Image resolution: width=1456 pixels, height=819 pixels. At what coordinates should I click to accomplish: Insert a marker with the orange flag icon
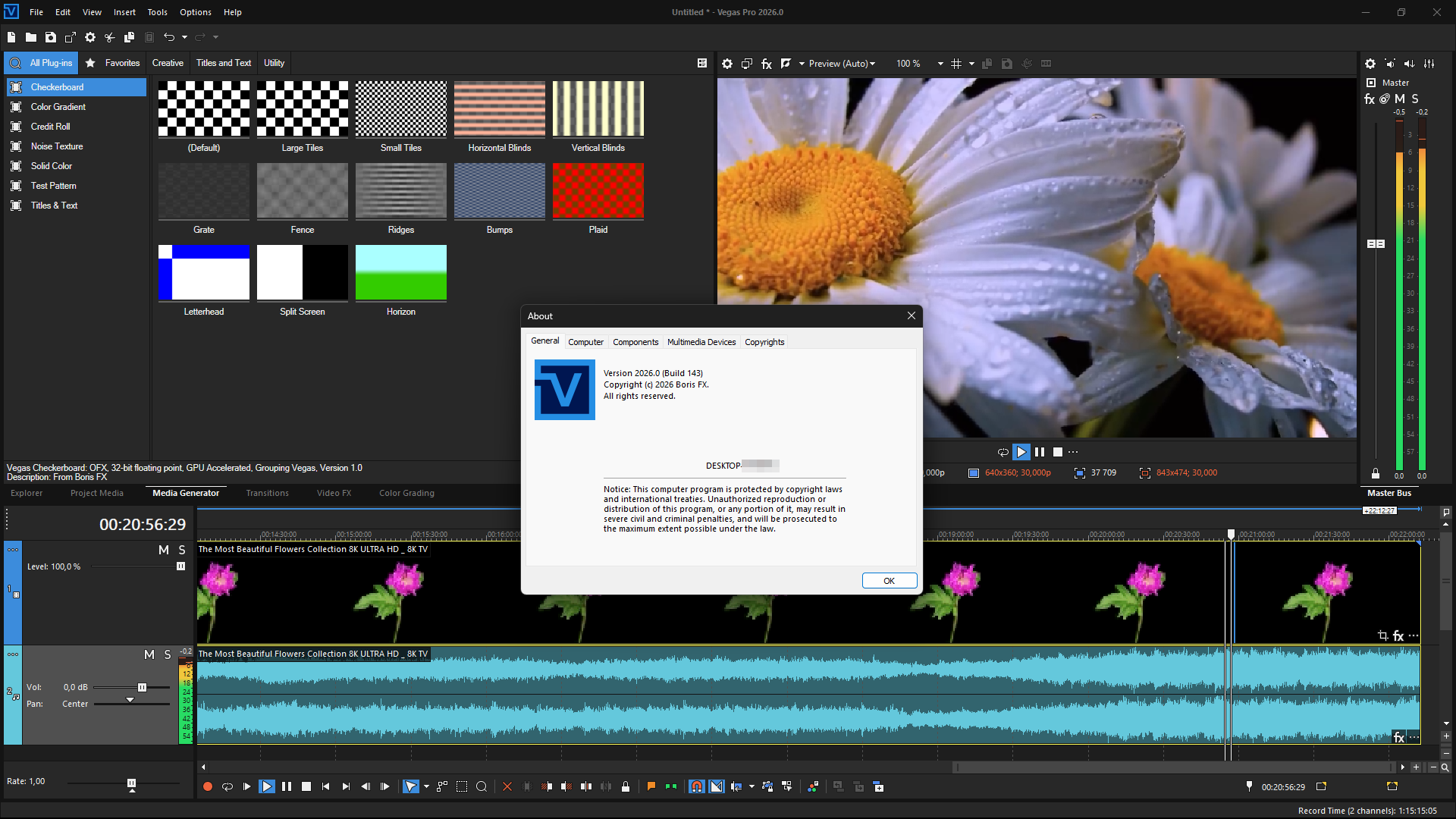651,787
